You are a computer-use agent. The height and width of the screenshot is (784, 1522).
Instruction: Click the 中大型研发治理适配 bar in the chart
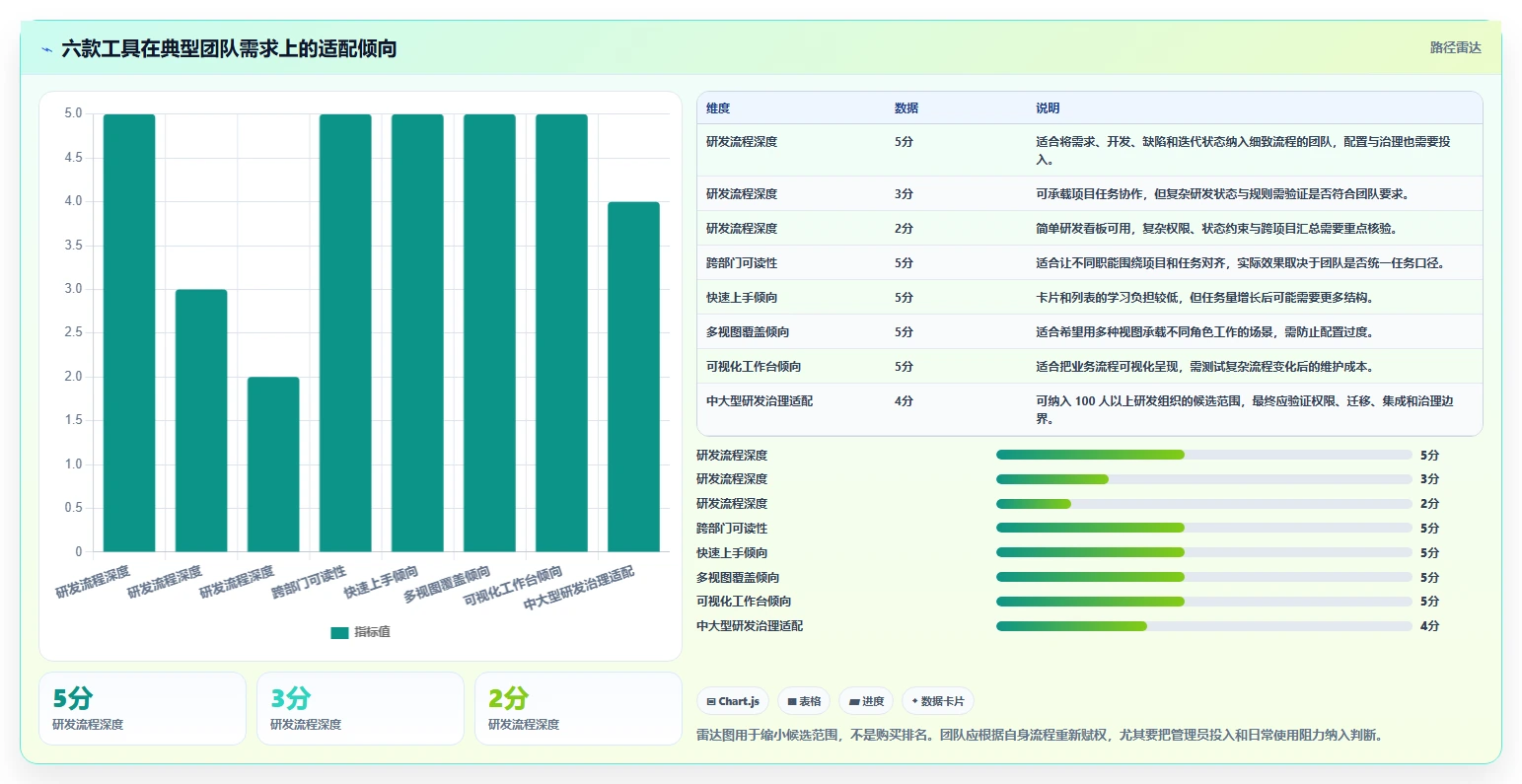click(633, 377)
